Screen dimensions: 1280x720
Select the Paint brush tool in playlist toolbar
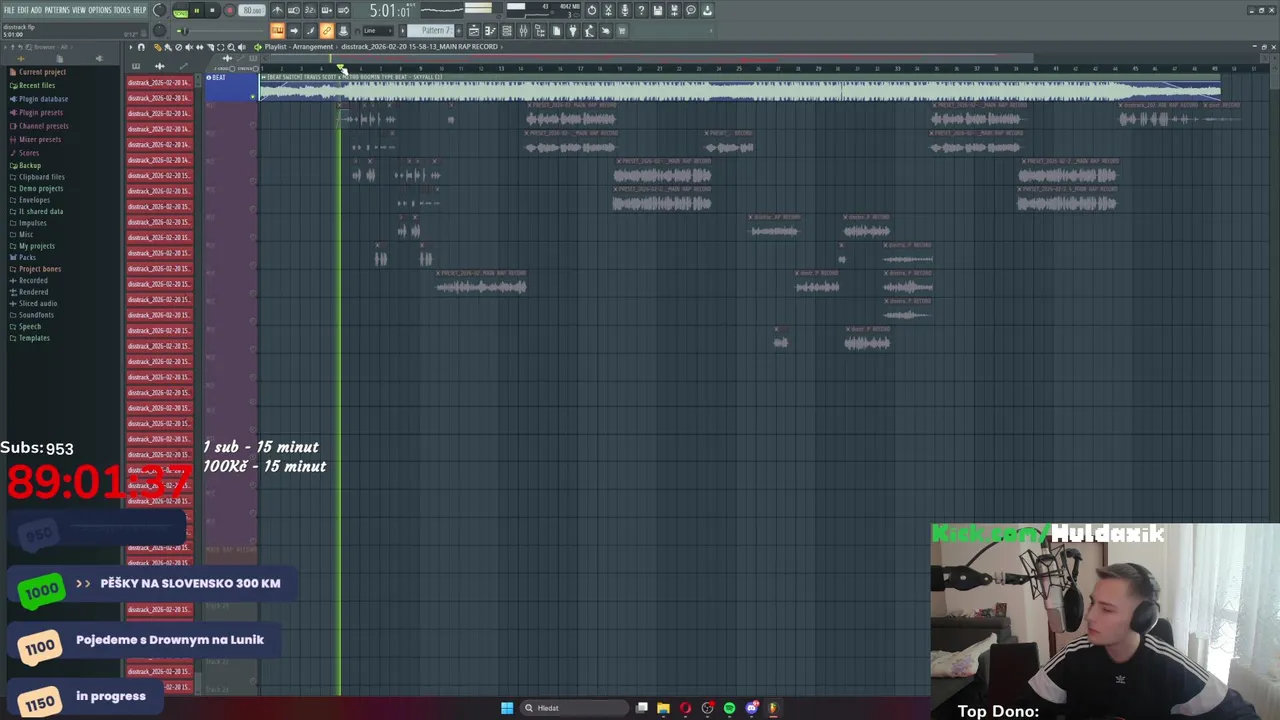click(x=168, y=47)
